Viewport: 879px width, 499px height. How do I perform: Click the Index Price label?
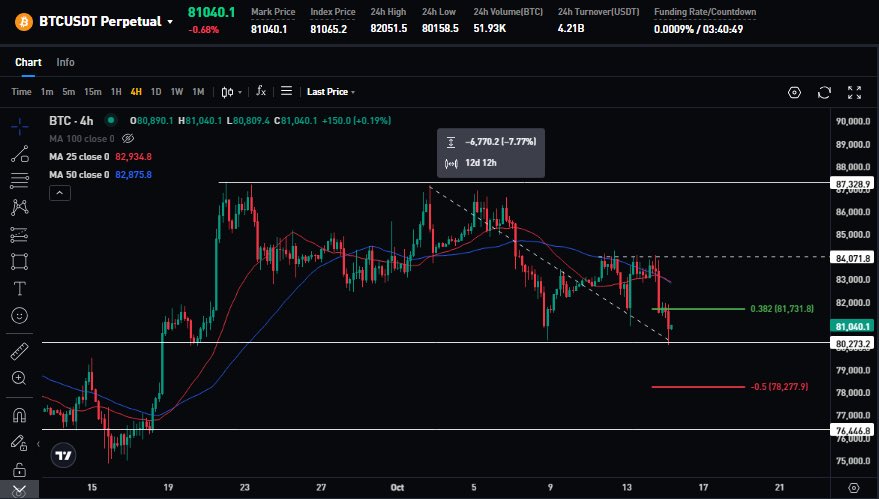[333, 12]
